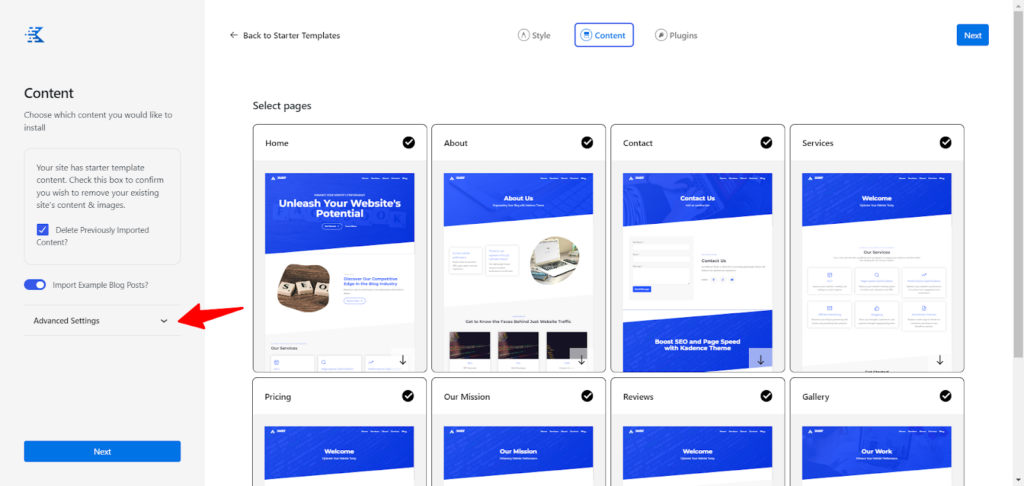Click the back arrow beside Starter Templates
Viewport: 1024px width, 486px height.
click(x=234, y=35)
